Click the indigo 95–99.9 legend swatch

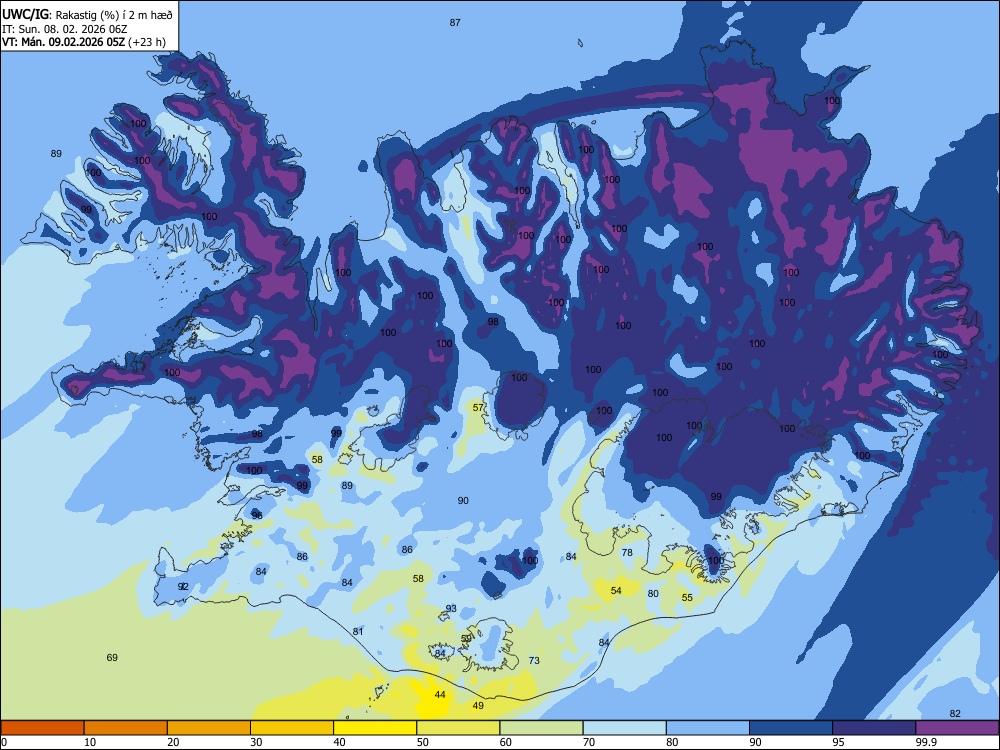click(x=874, y=728)
